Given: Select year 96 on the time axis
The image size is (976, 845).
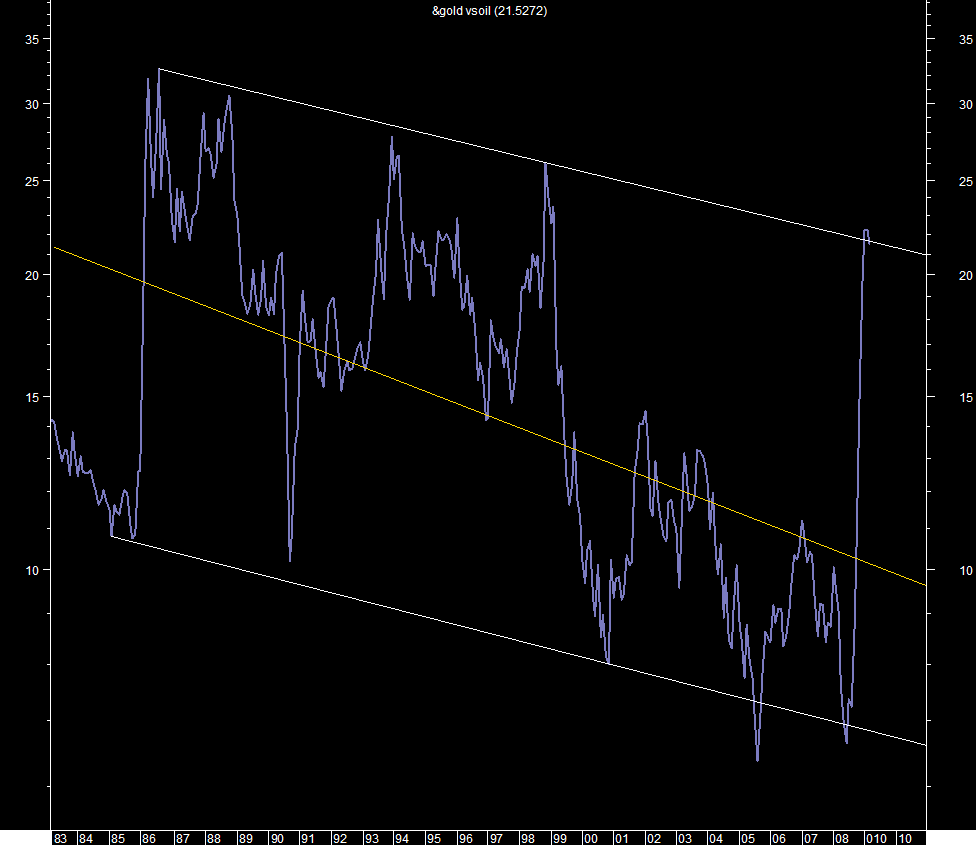Looking at the screenshot, I should point(466,838).
